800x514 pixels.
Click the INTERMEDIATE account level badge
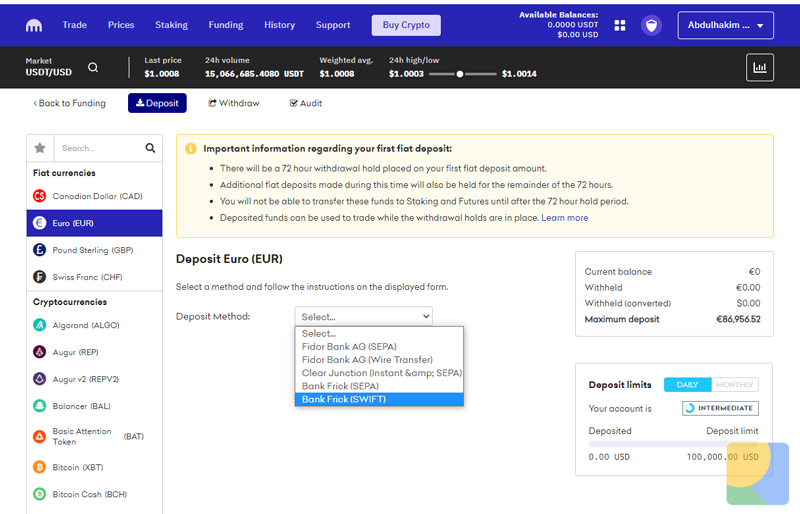pos(720,408)
